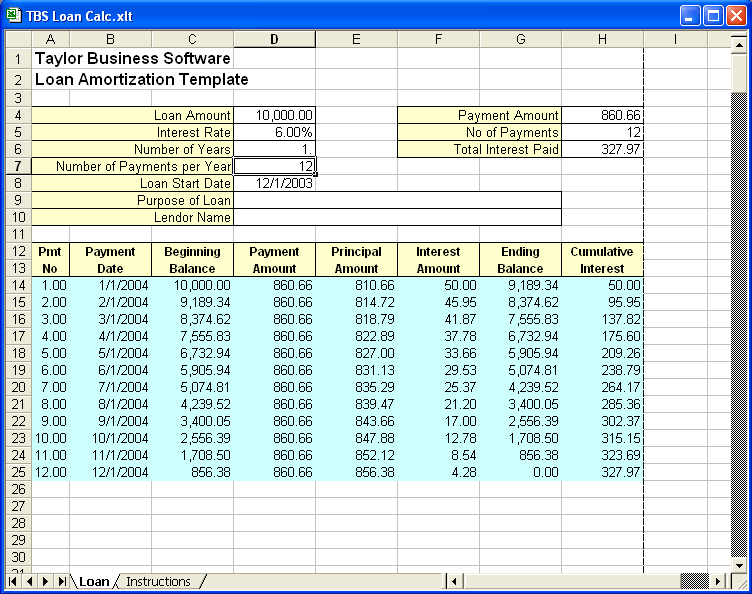Select the Loan sheet tab
Viewport: 752px width, 594px height.
pyautogui.click(x=94, y=581)
